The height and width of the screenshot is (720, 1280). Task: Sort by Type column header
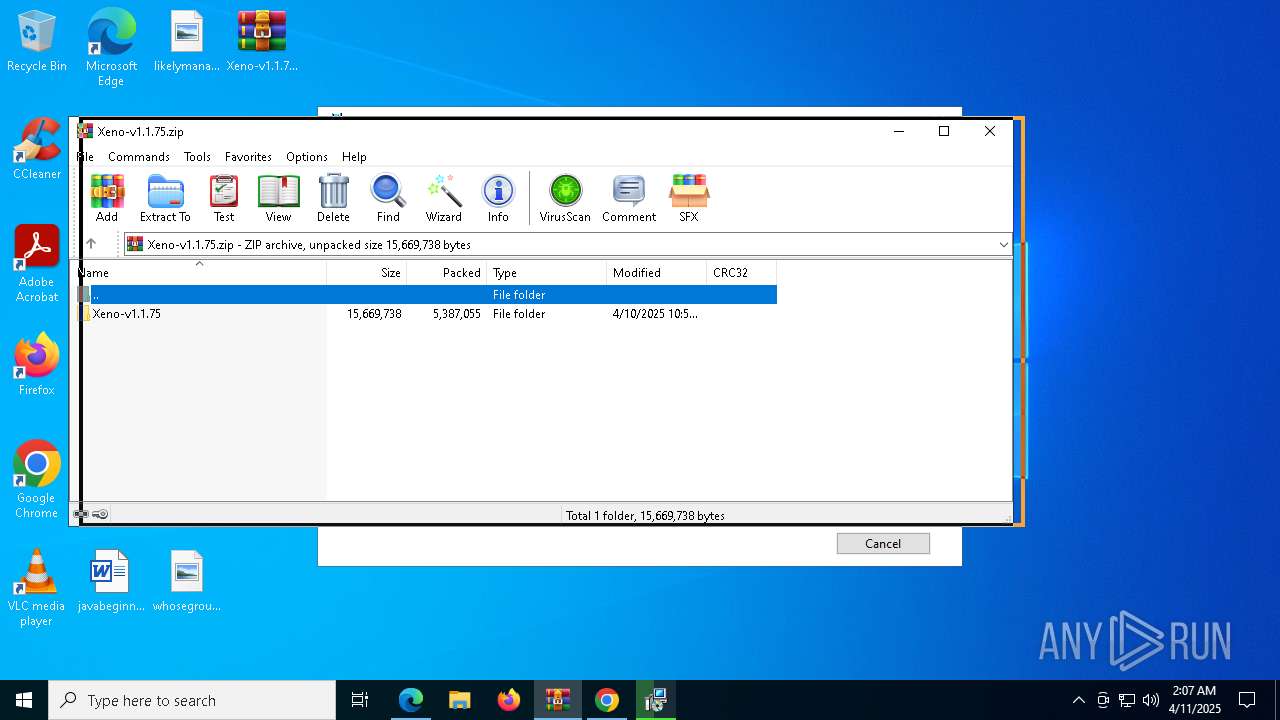click(547, 272)
